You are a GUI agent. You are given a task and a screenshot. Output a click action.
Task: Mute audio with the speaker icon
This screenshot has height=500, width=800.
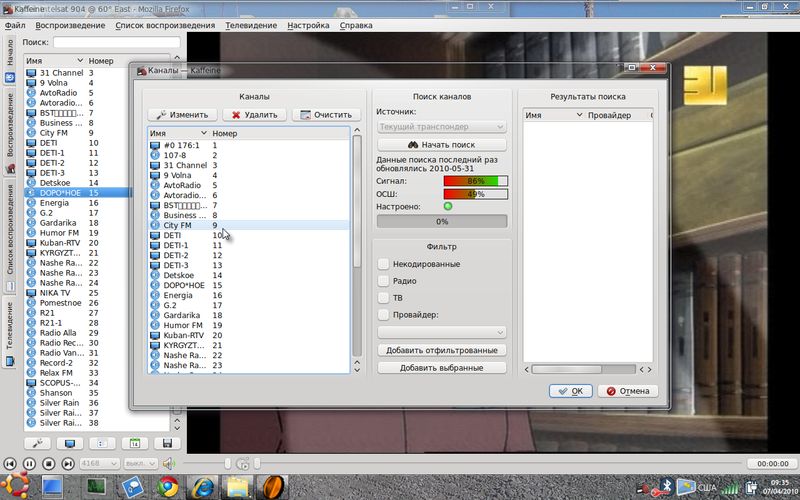point(169,463)
